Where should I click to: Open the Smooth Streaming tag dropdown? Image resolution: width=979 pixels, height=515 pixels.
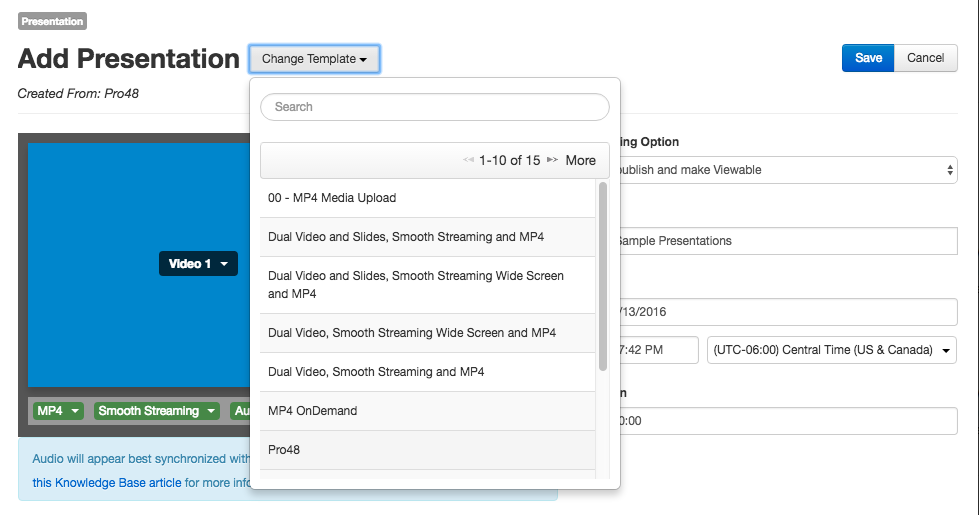157,411
